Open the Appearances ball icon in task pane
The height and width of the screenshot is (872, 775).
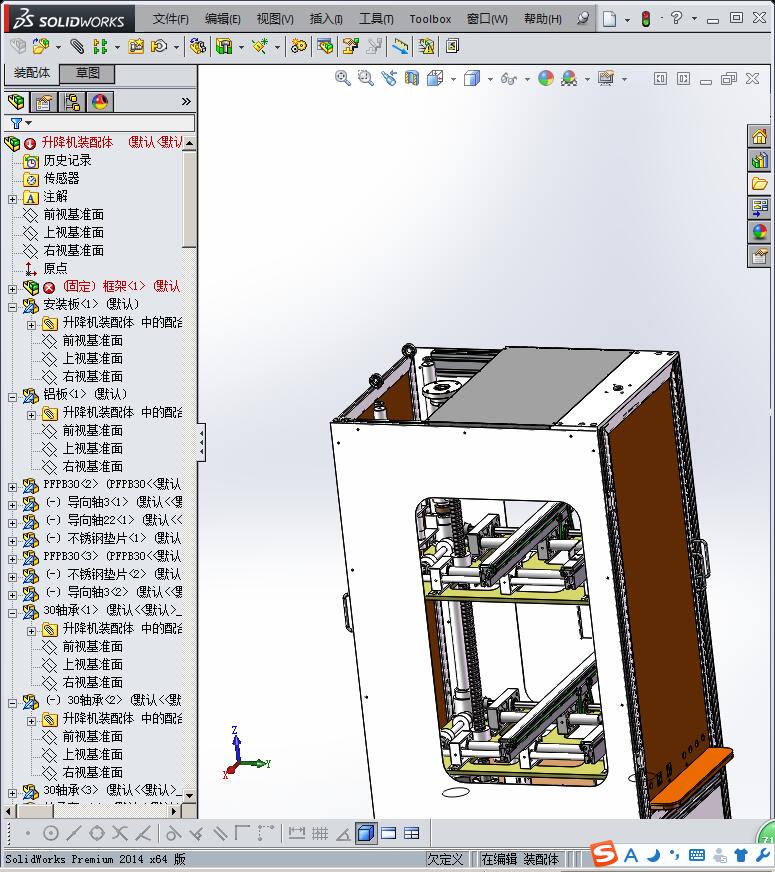pyautogui.click(x=759, y=232)
